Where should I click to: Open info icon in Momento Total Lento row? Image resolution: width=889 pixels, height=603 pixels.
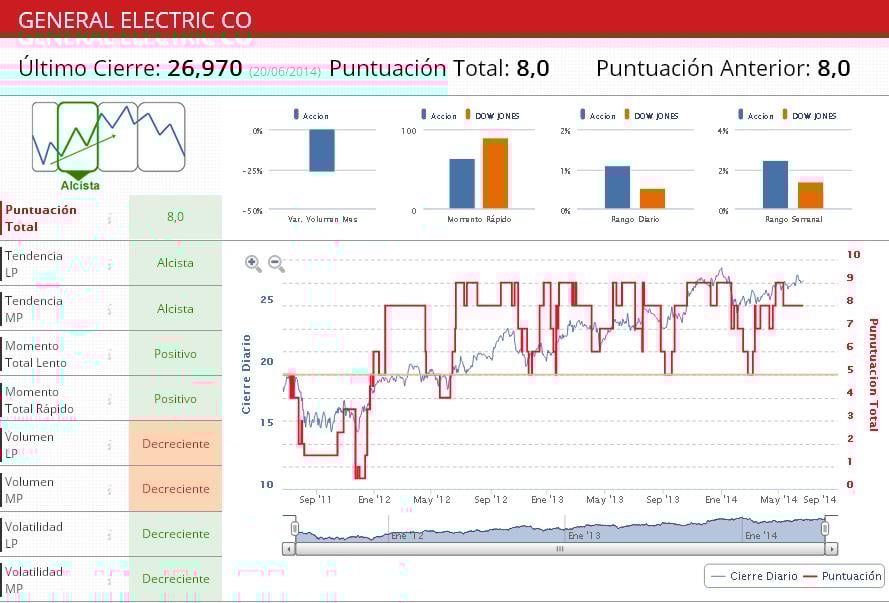pyautogui.click(x=109, y=355)
